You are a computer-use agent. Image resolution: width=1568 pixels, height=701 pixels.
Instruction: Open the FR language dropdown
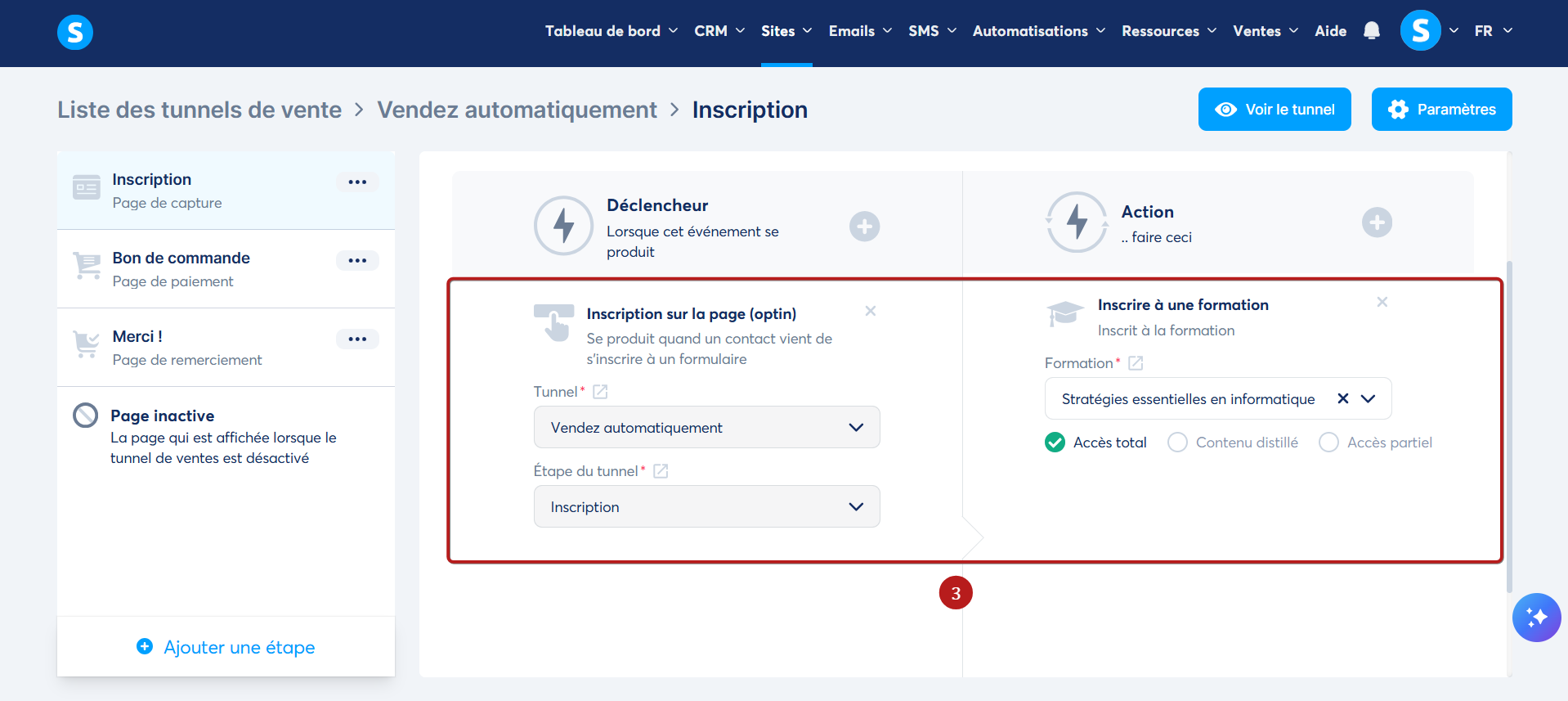[1493, 31]
